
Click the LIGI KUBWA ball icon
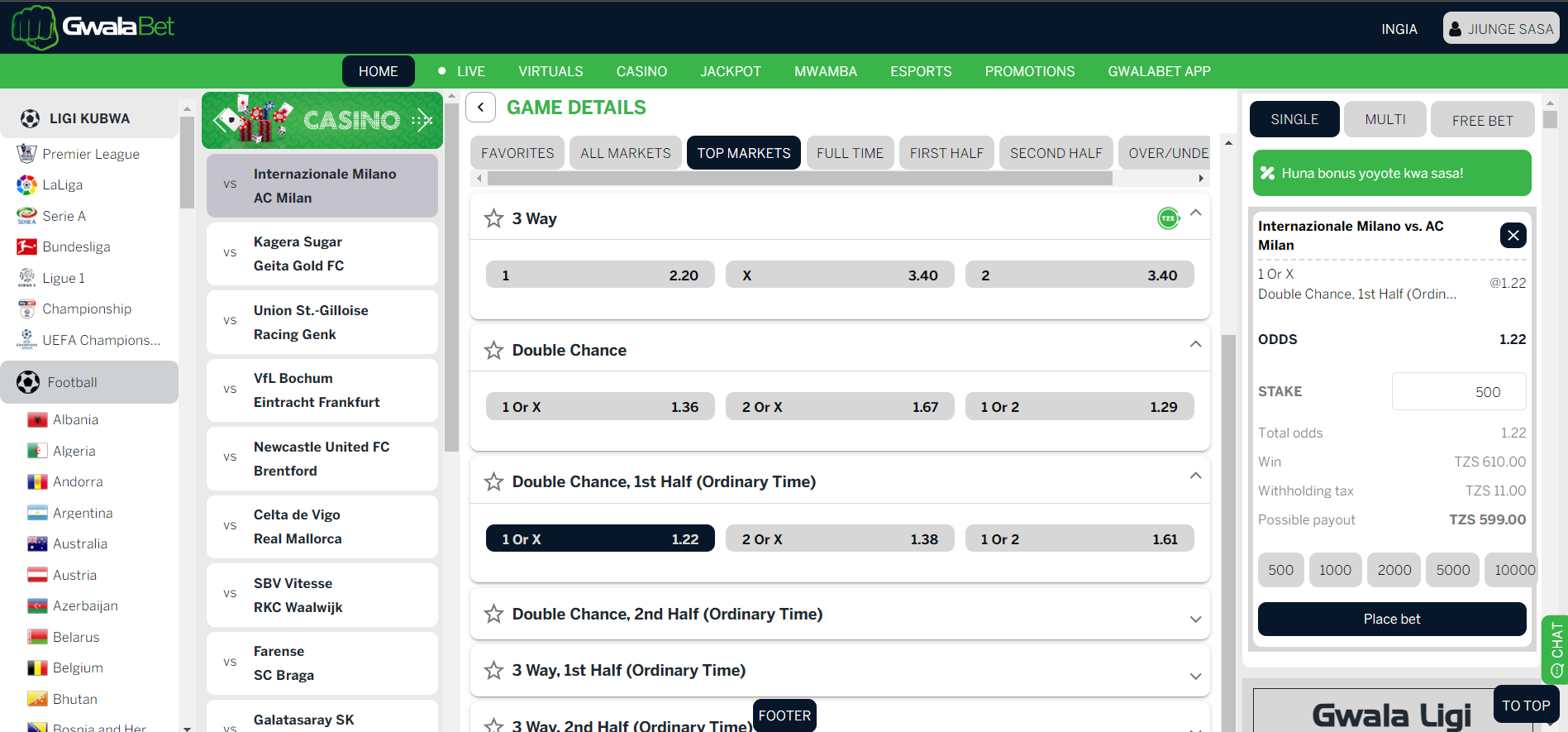click(30, 118)
